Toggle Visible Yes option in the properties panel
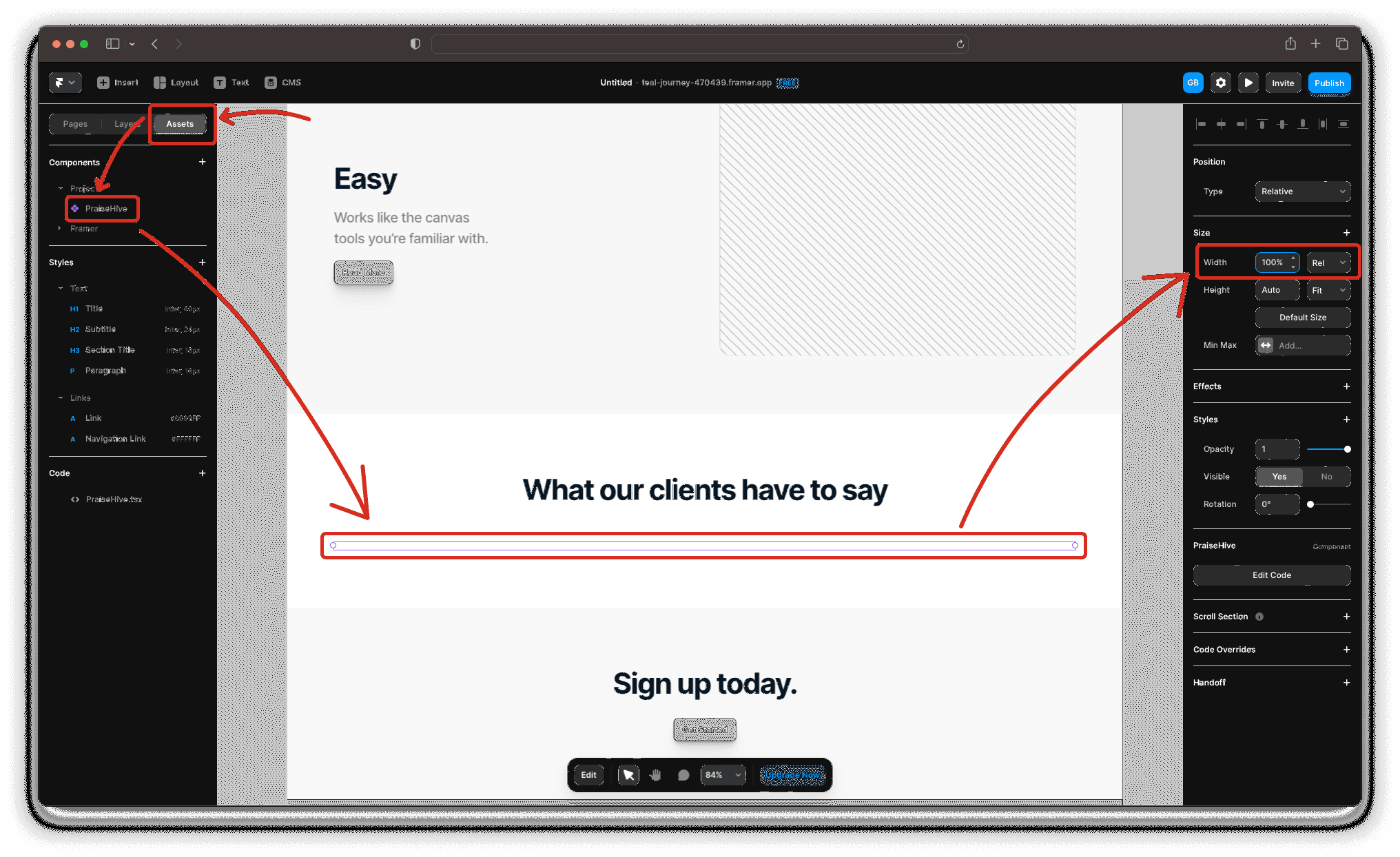This screenshot has width=1400, height=857. pos(1279,476)
